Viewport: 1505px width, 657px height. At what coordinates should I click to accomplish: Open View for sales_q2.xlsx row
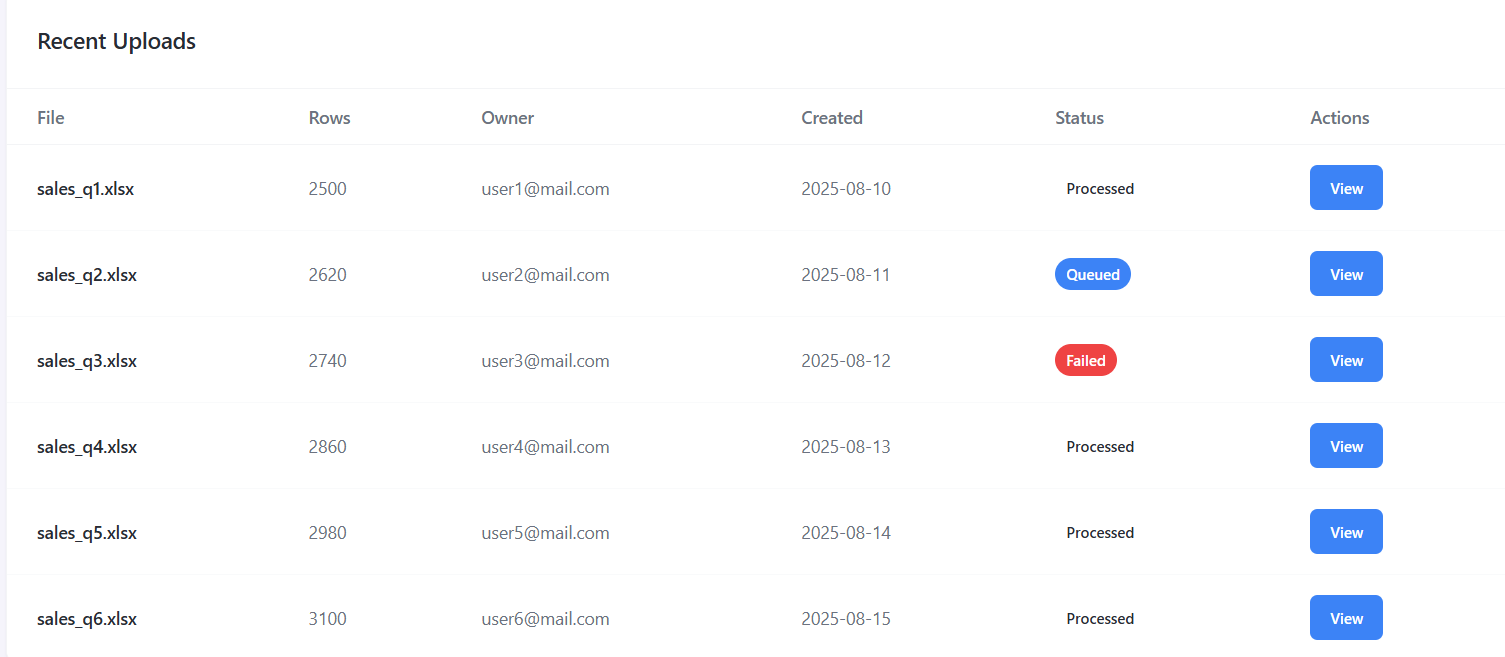tap(1346, 274)
